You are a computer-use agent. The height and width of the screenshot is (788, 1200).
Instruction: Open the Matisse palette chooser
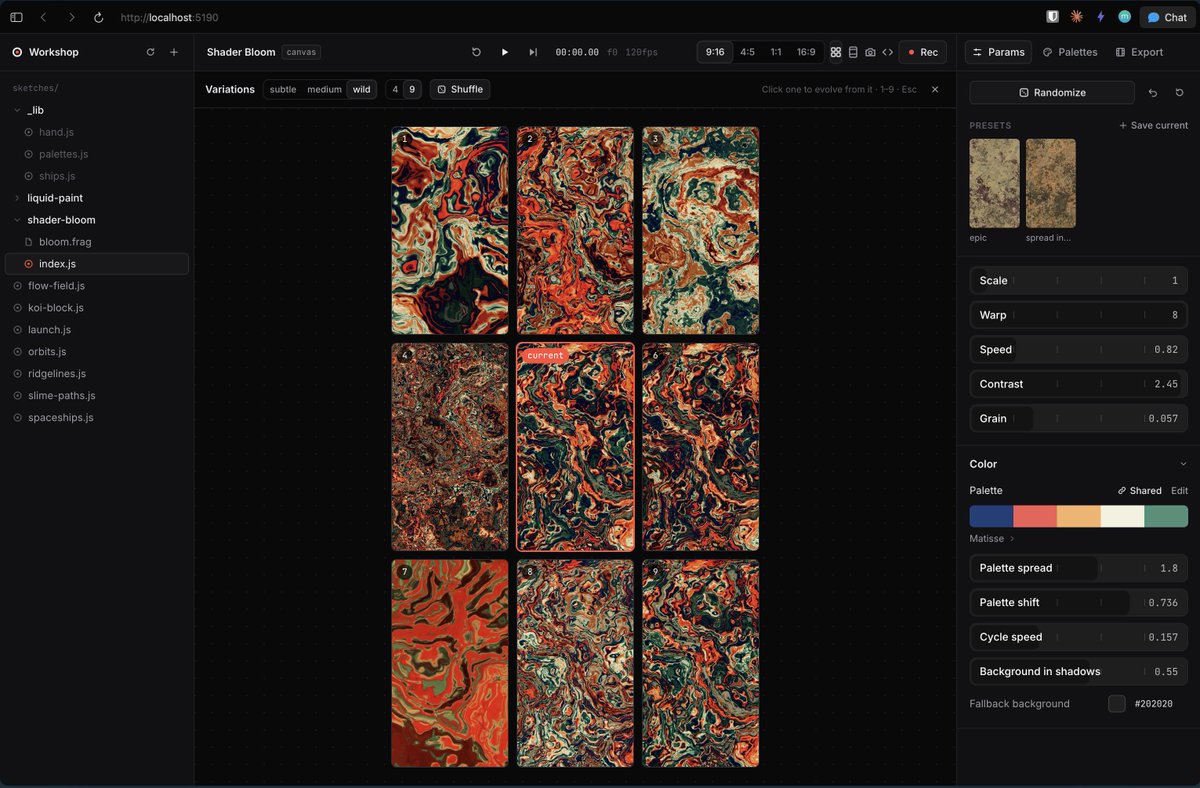point(991,538)
